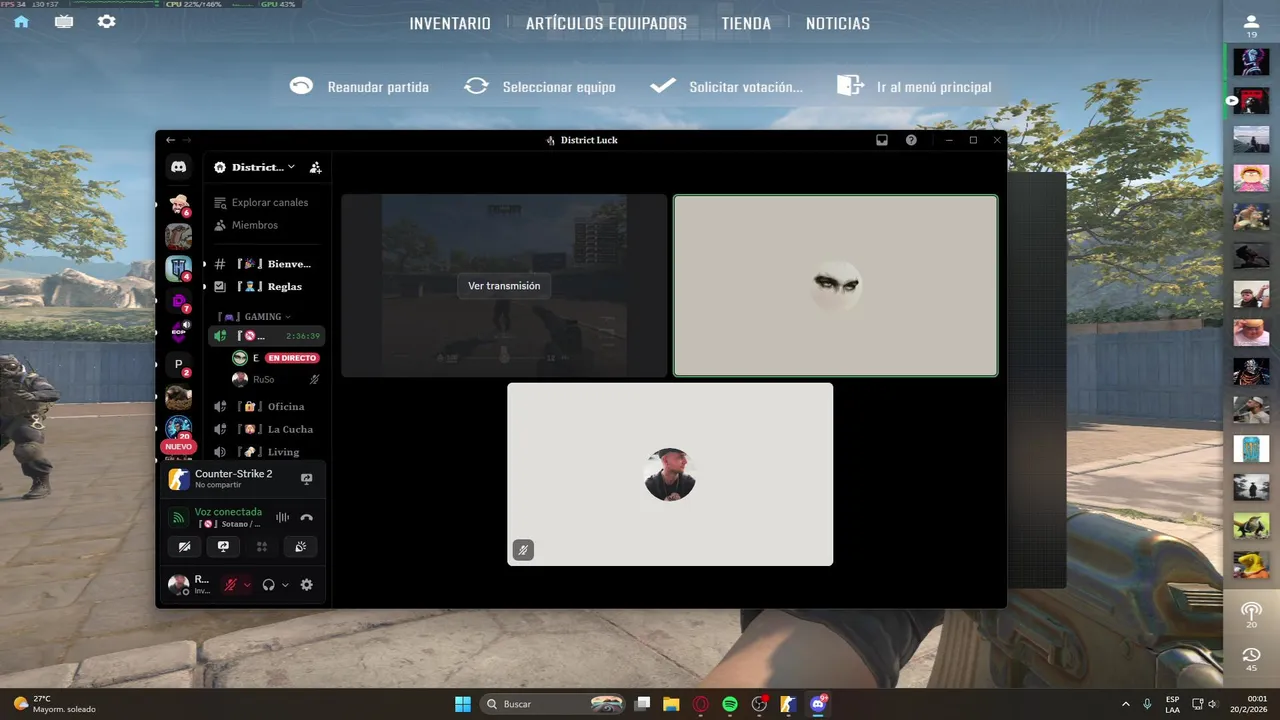Open File Explorer from the taskbar
Image resolution: width=1280 pixels, height=720 pixels.
(x=671, y=704)
